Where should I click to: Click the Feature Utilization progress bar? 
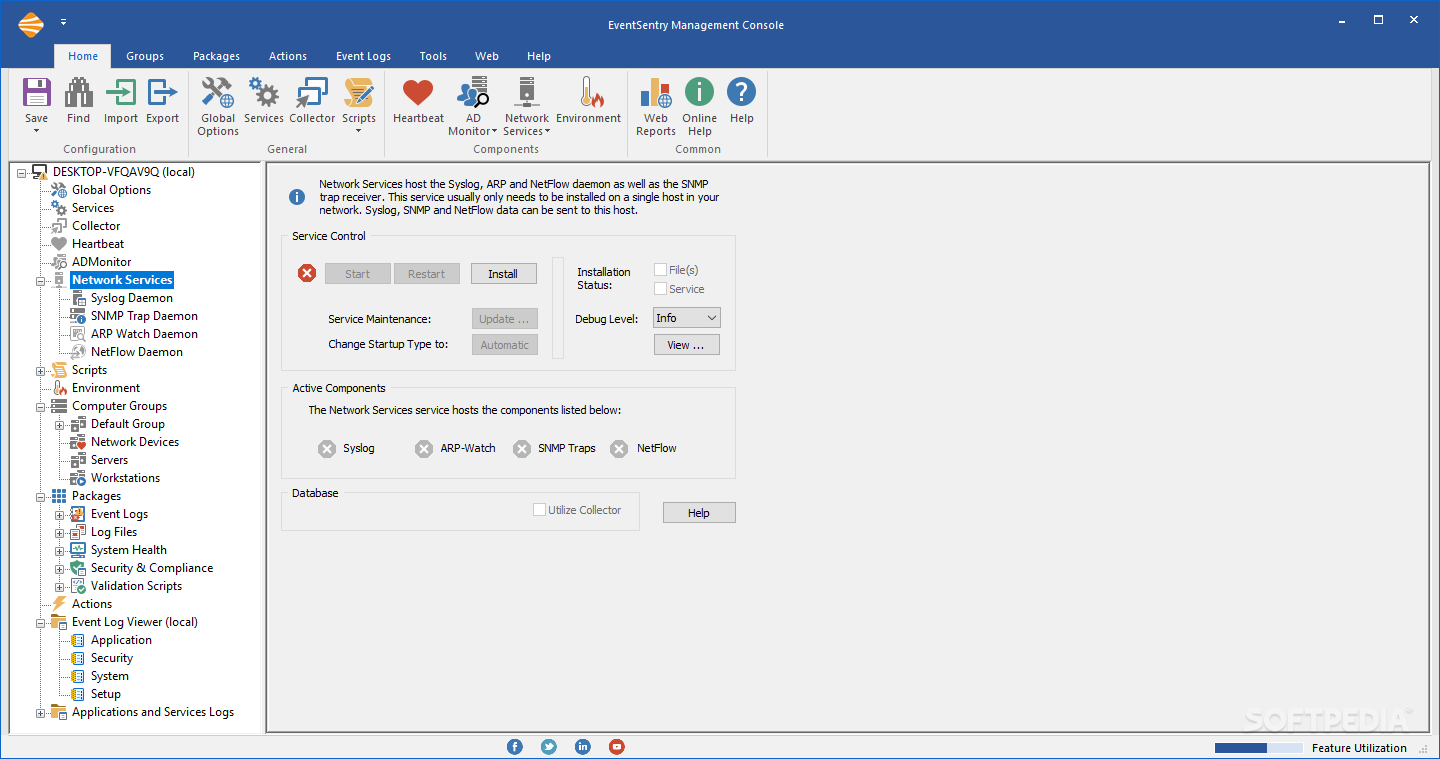point(1259,748)
